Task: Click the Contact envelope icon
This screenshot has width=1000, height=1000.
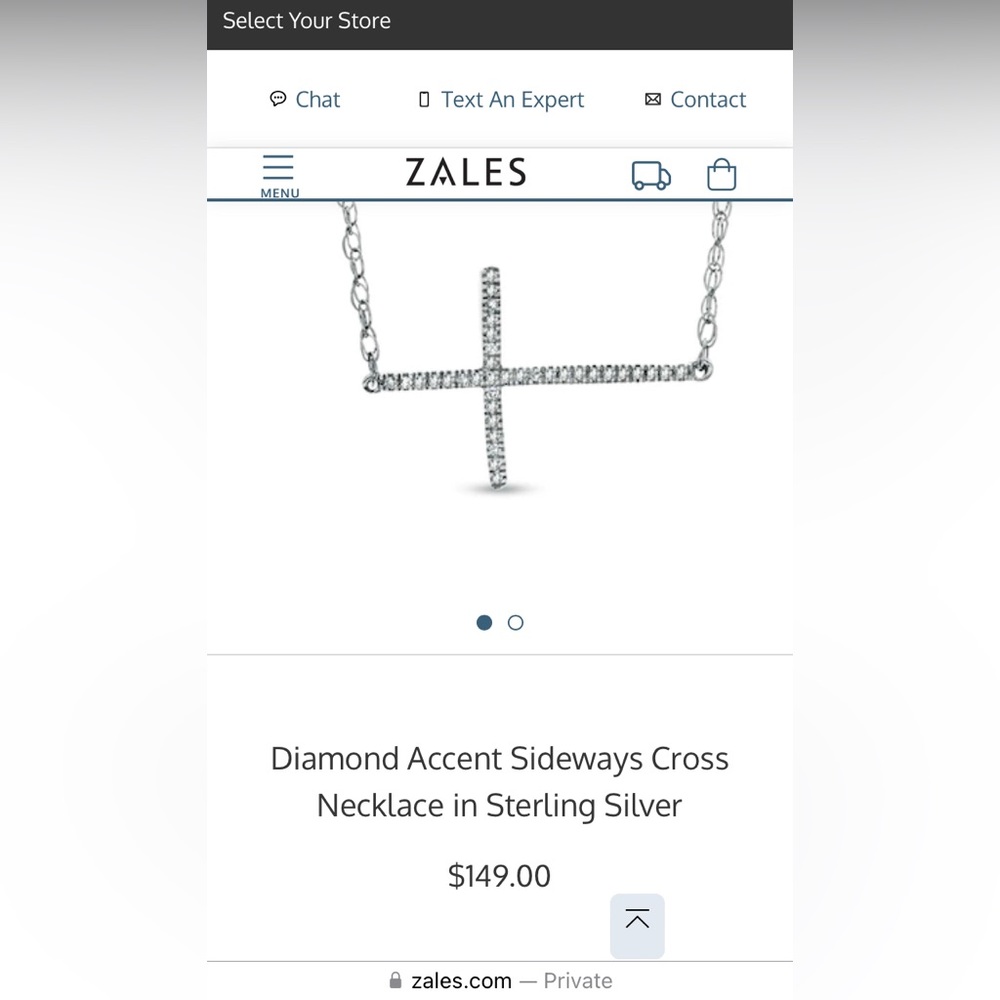Action: click(654, 99)
